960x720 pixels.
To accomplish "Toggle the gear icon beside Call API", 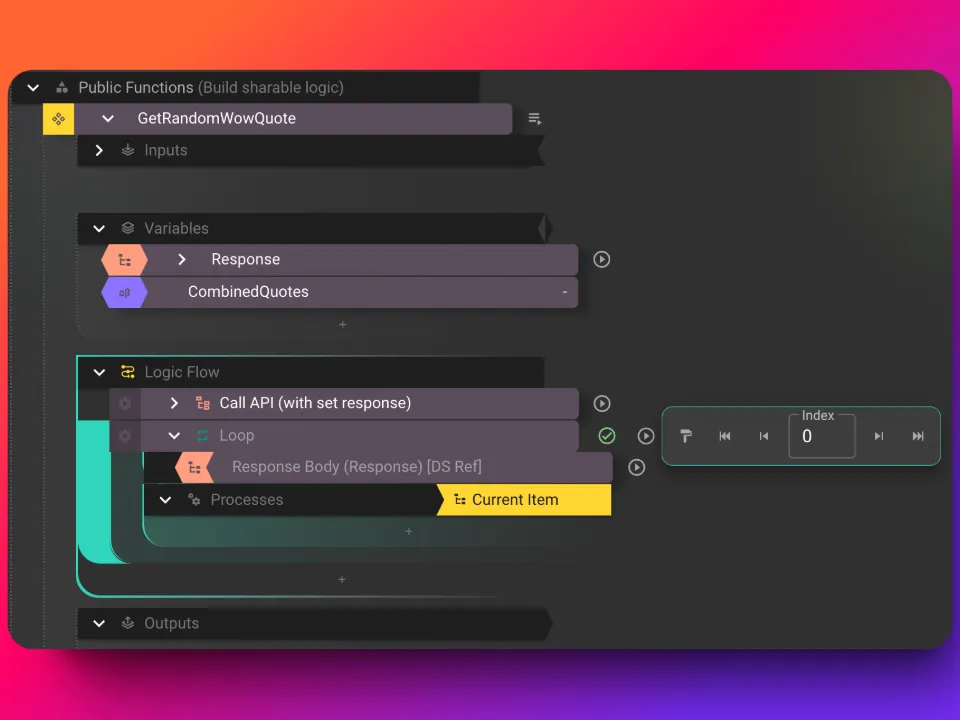I will pyautogui.click(x=124, y=404).
